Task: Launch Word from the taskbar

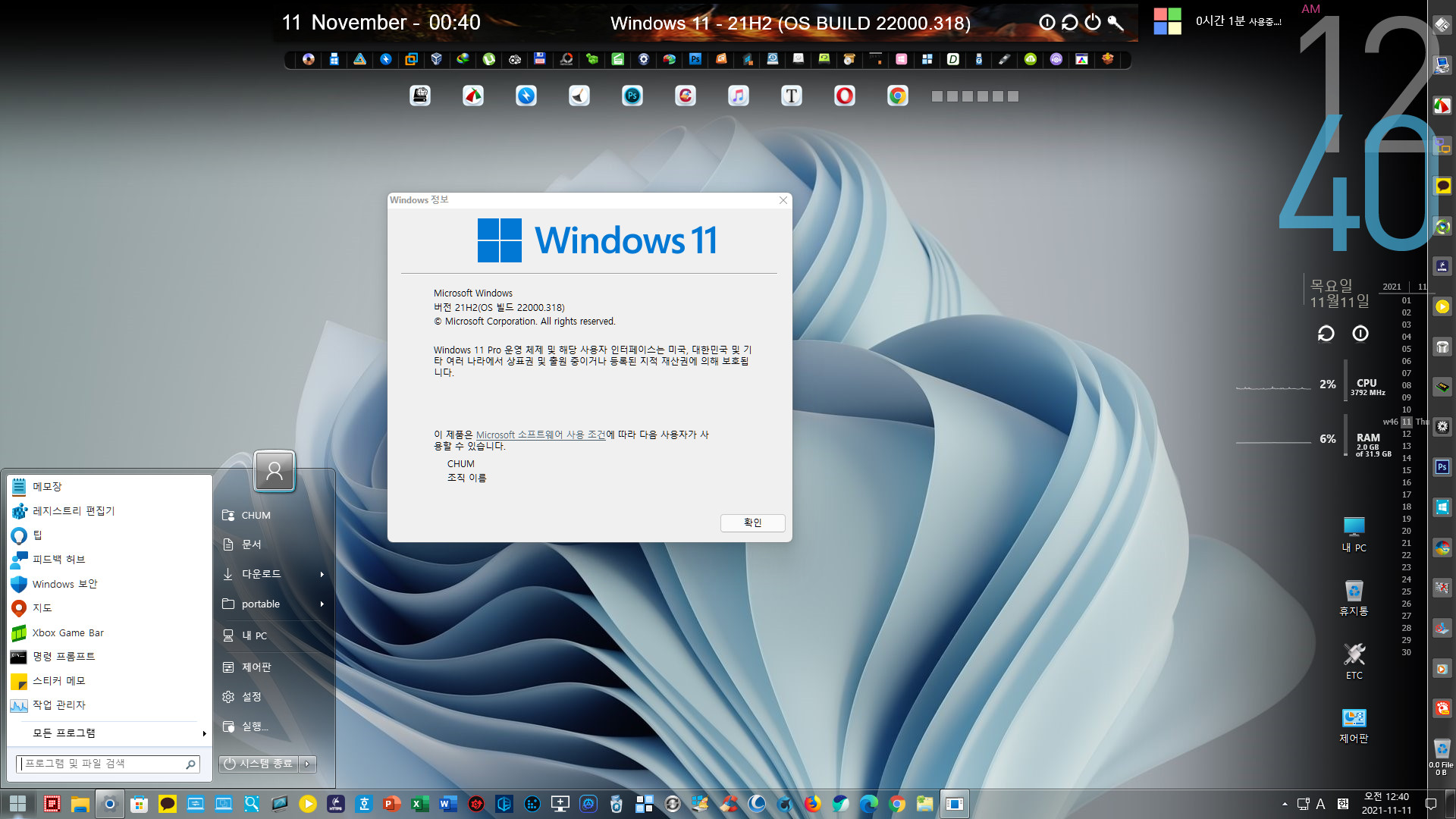Action: coord(448,804)
